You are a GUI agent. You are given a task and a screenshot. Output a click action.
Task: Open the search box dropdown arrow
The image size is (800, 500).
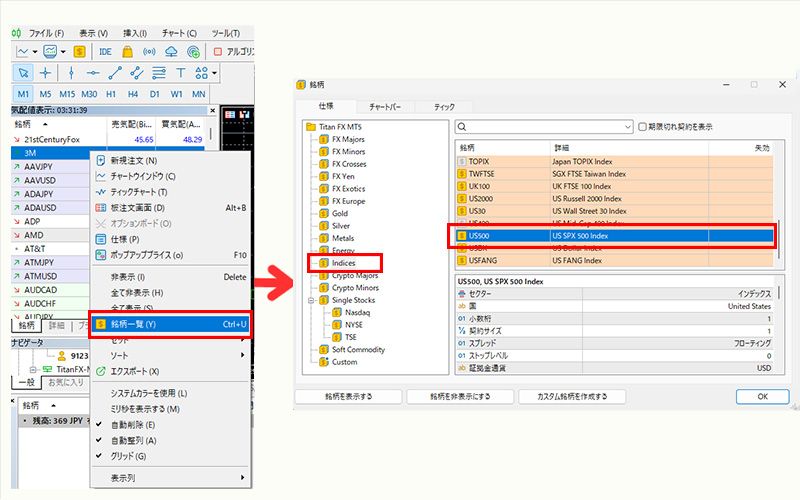pyautogui.click(x=628, y=127)
